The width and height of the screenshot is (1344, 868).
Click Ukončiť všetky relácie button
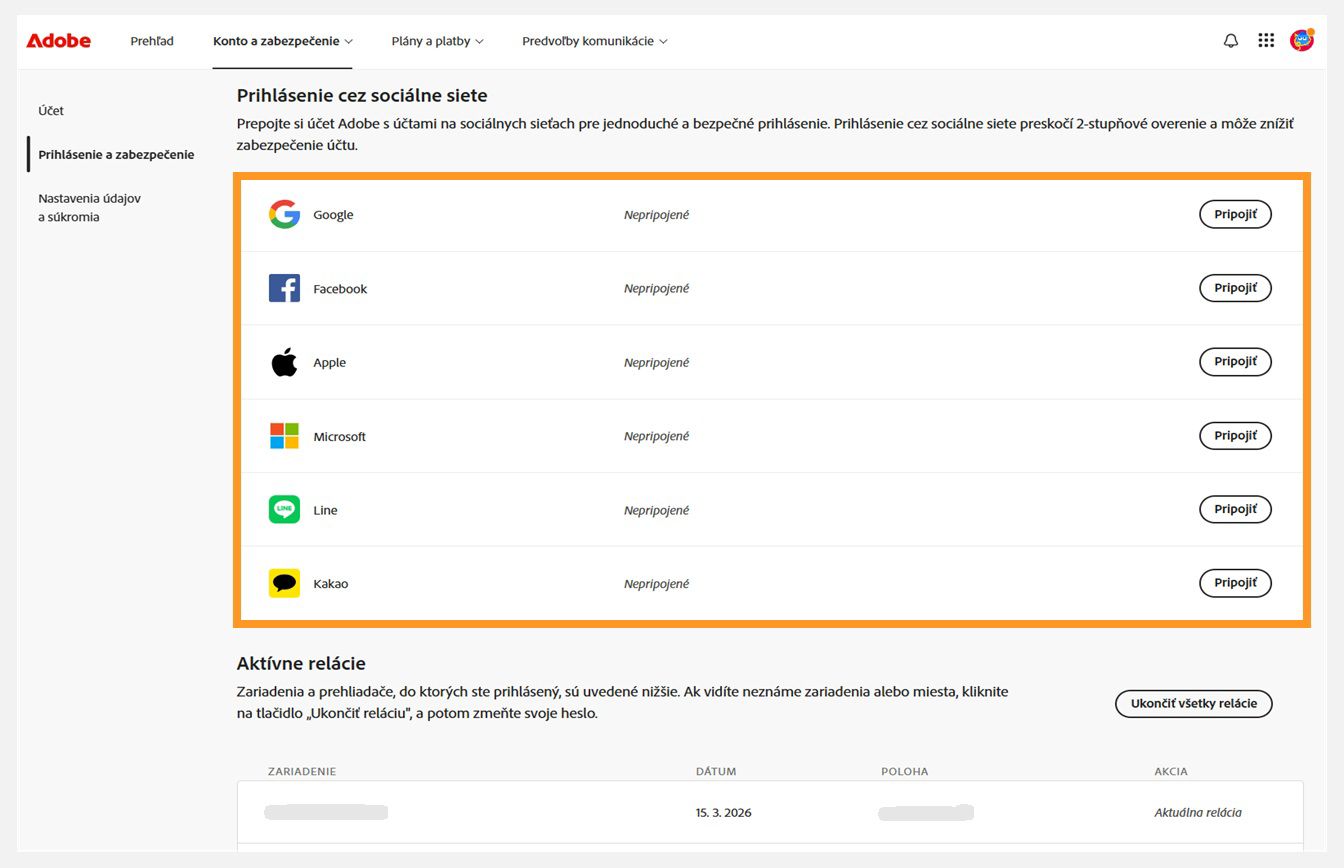[1194, 703]
